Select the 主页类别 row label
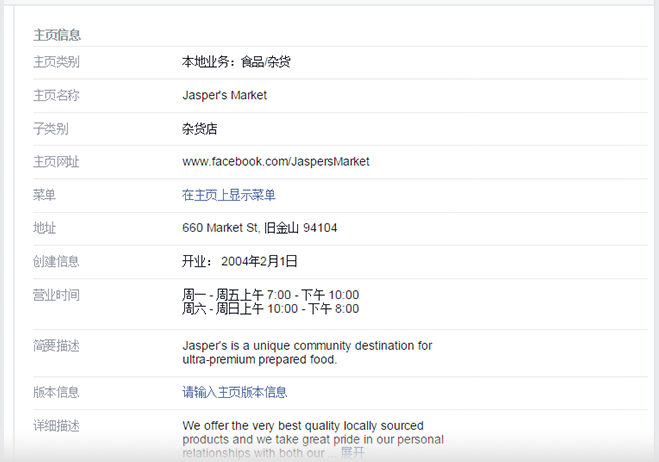Viewport: 659px width, 462px height. [56, 62]
